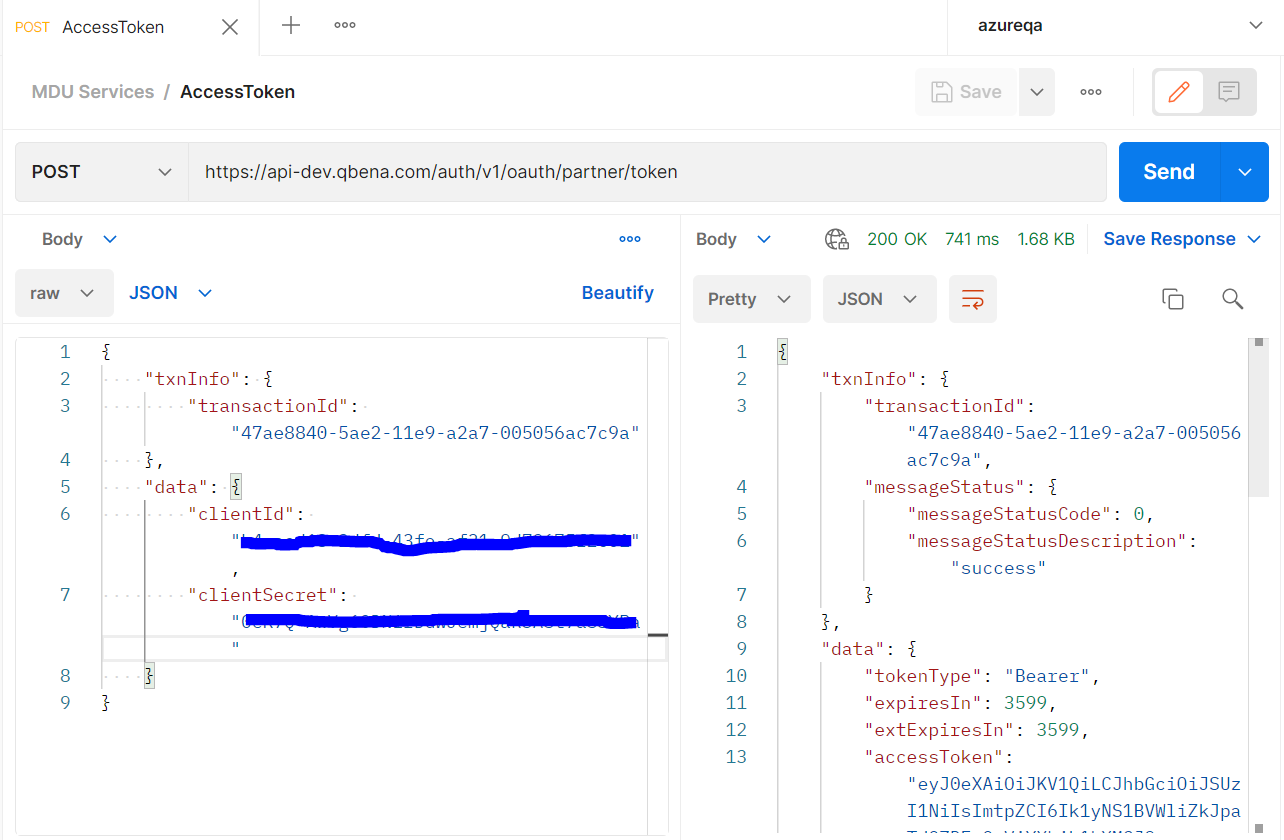Open tab options ellipsis next to plus
The width and height of the screenshot is (1284, 840).
point(345,26)
